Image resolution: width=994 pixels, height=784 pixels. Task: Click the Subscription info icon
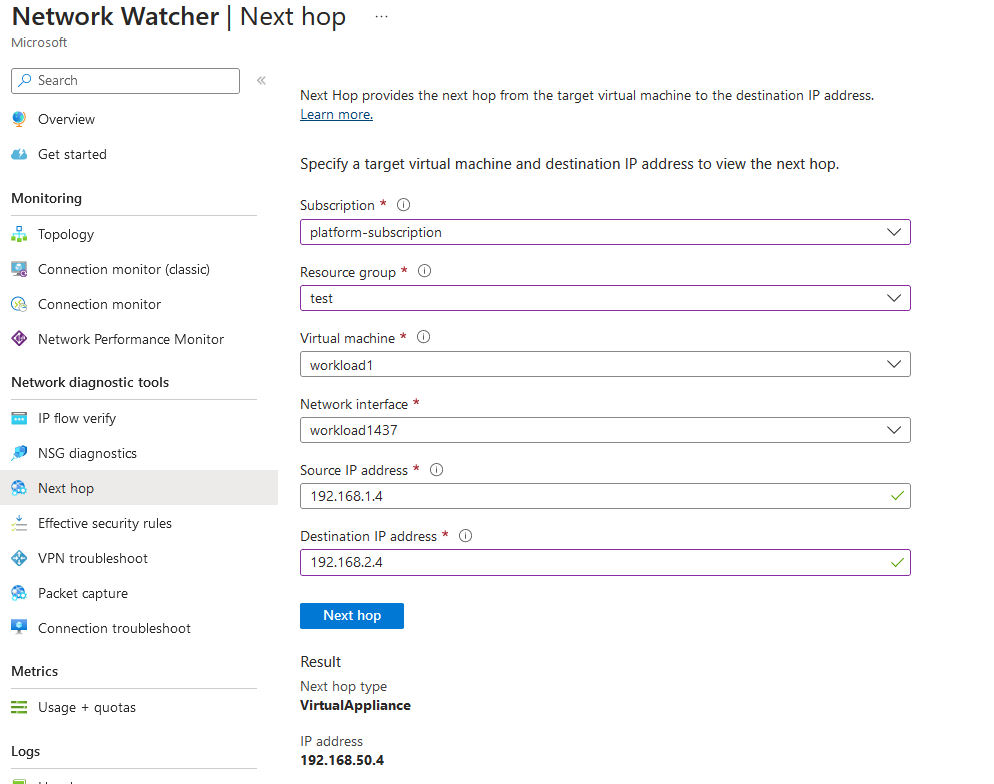tap(403, 205)
